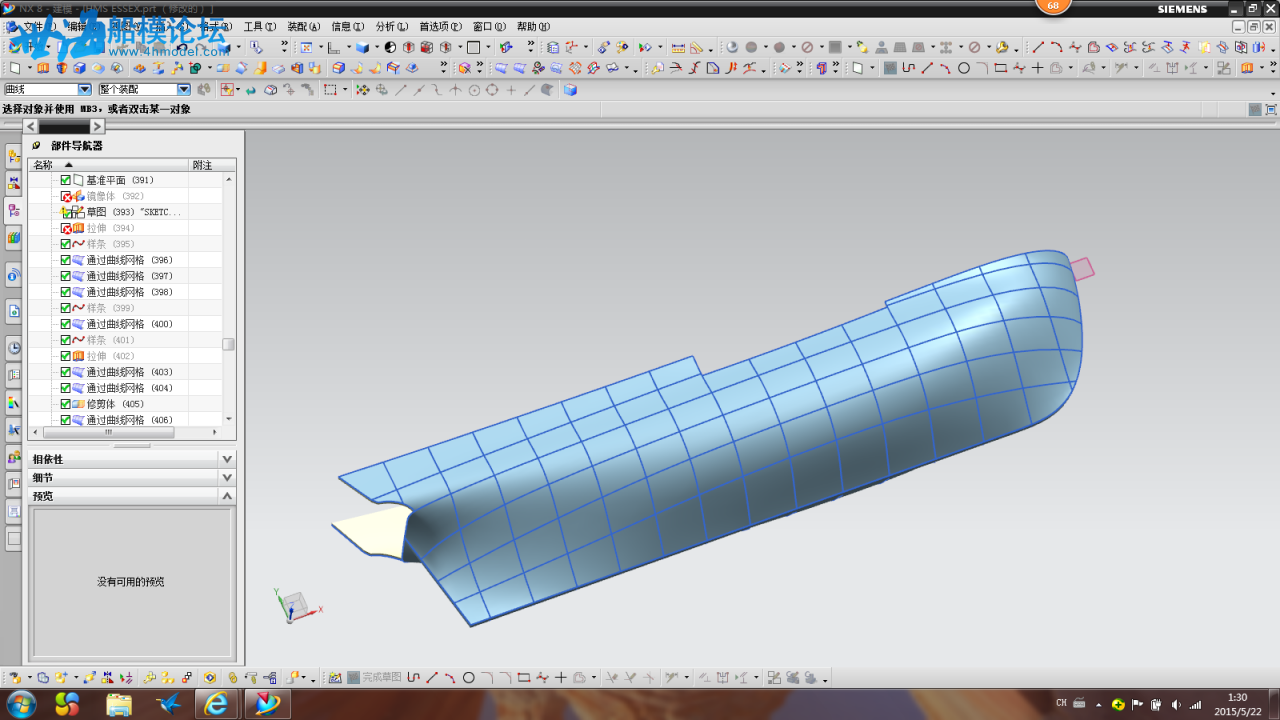Sort by 名称 column header

click(108, 165)
